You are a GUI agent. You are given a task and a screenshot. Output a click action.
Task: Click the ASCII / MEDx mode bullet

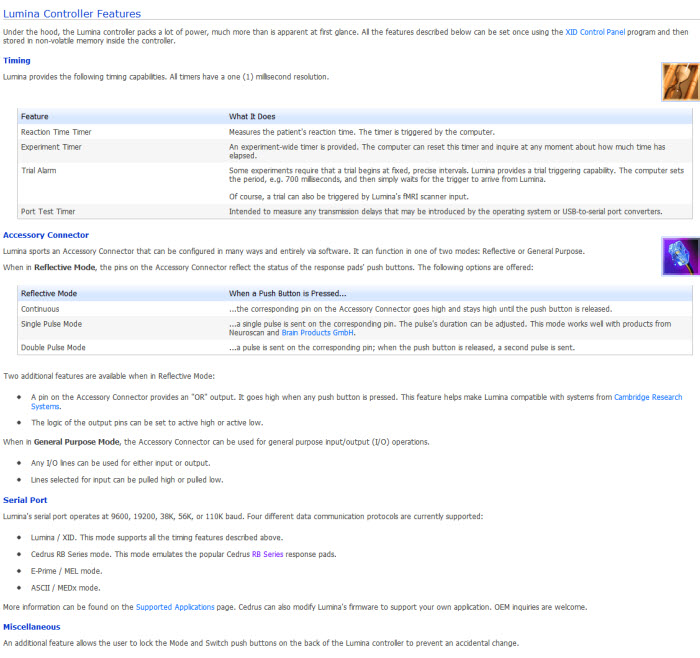pos(66,588)
